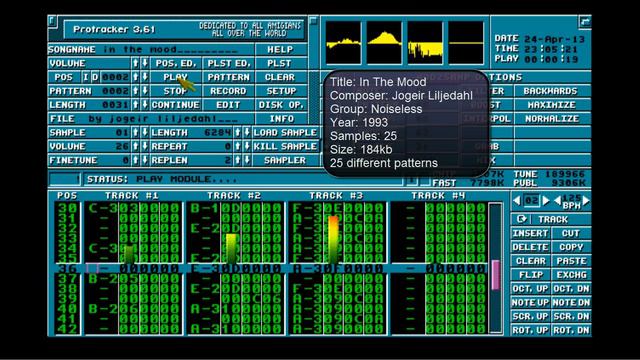Increase REPLEN value with up arrow

pyautogui.click(x=238, y=160)
